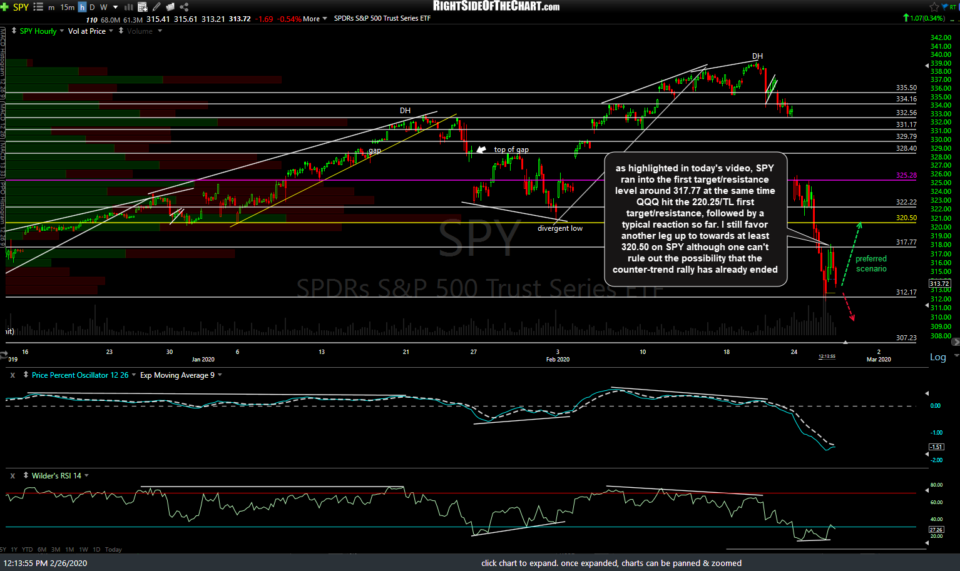Toggle the Log scale setting

pos(937,357)
